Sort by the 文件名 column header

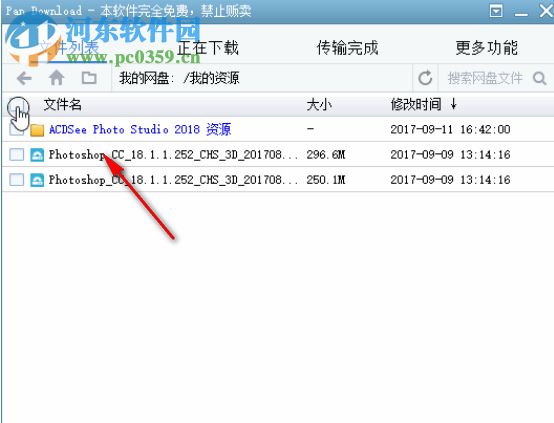coord(63,105)
